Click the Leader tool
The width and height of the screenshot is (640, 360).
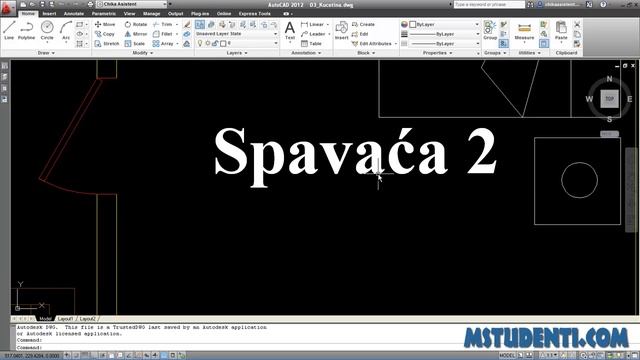click(313, 34)
